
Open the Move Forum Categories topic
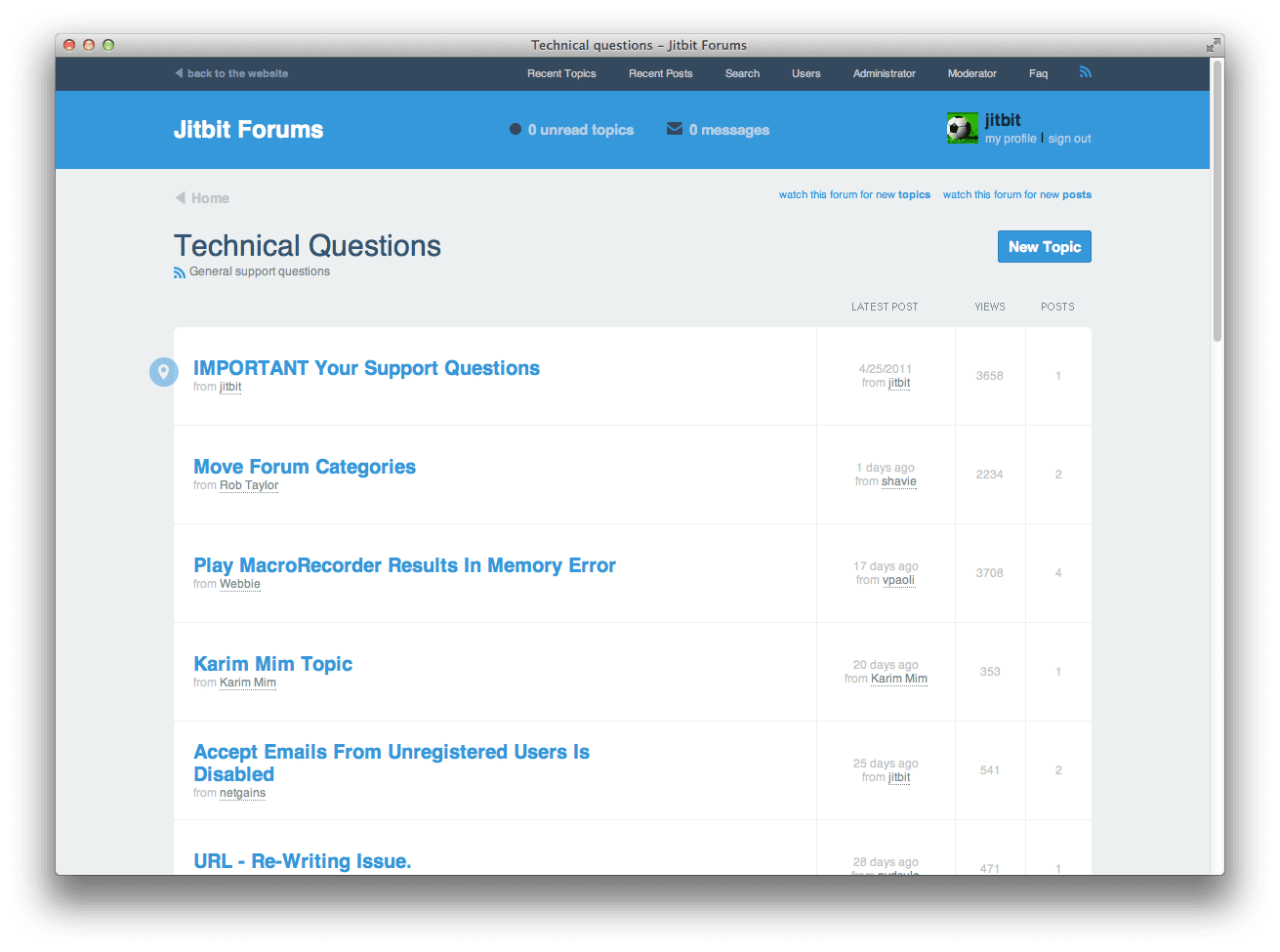pos(304,467)
